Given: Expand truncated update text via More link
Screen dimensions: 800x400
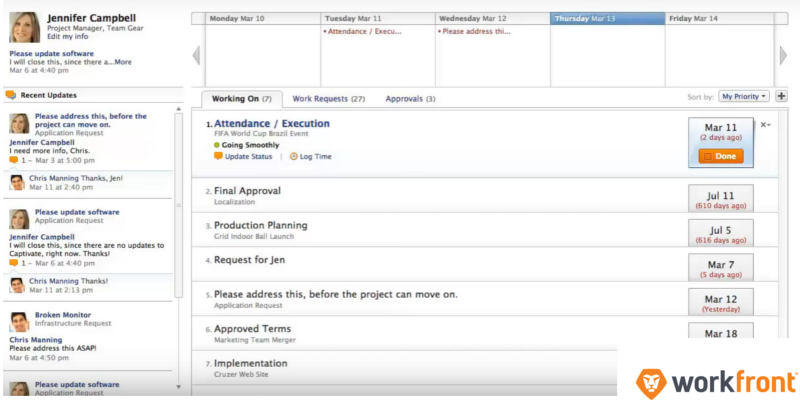Looking at the screenshot, I should (x=122, y=62).
